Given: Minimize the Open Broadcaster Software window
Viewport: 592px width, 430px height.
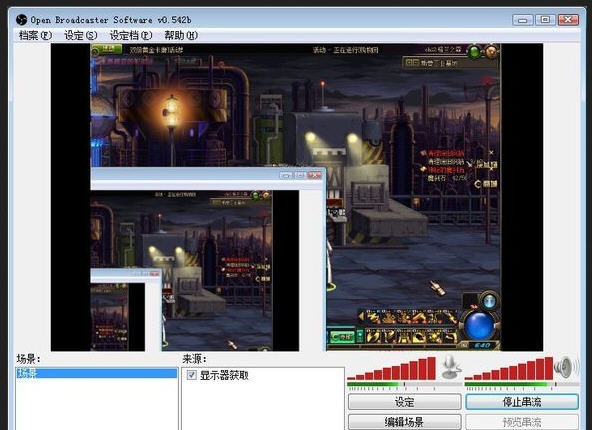Looking at the screenshot, I should click(523, 20).
